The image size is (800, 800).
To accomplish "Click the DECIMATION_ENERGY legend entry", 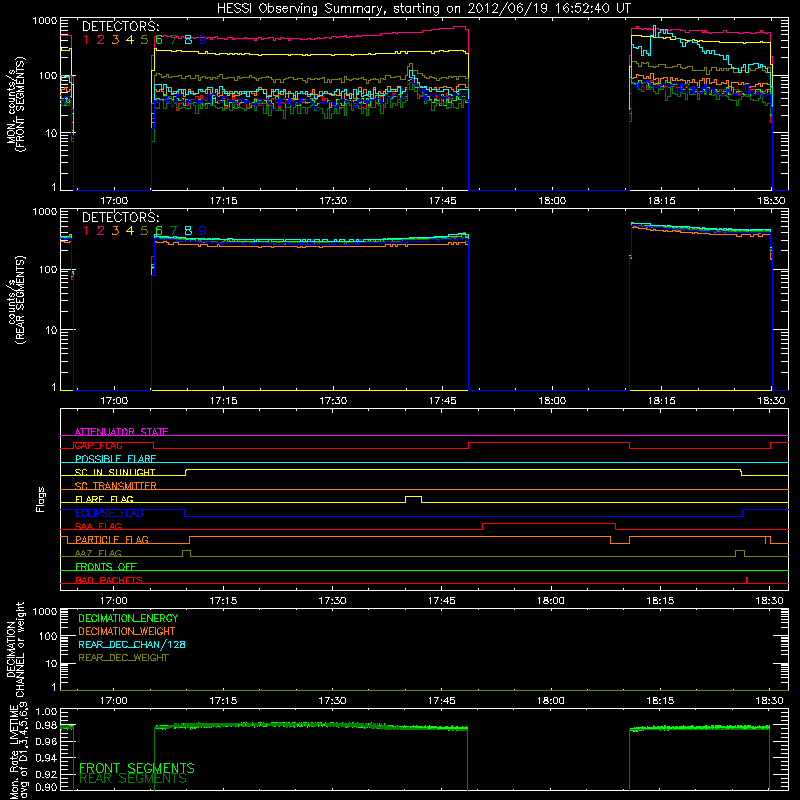I will (128, 618).
